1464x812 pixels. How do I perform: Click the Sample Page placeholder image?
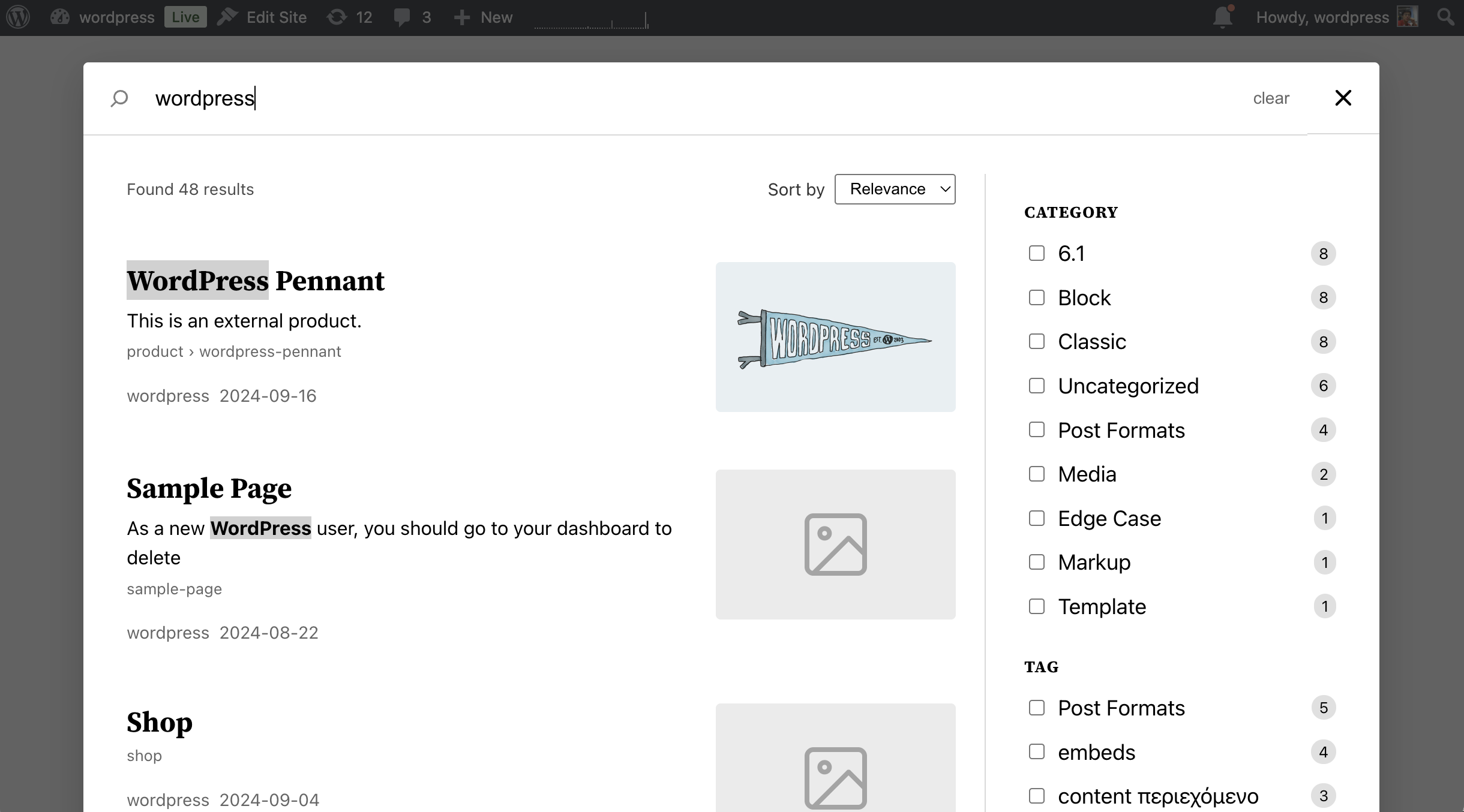(835, 545)
